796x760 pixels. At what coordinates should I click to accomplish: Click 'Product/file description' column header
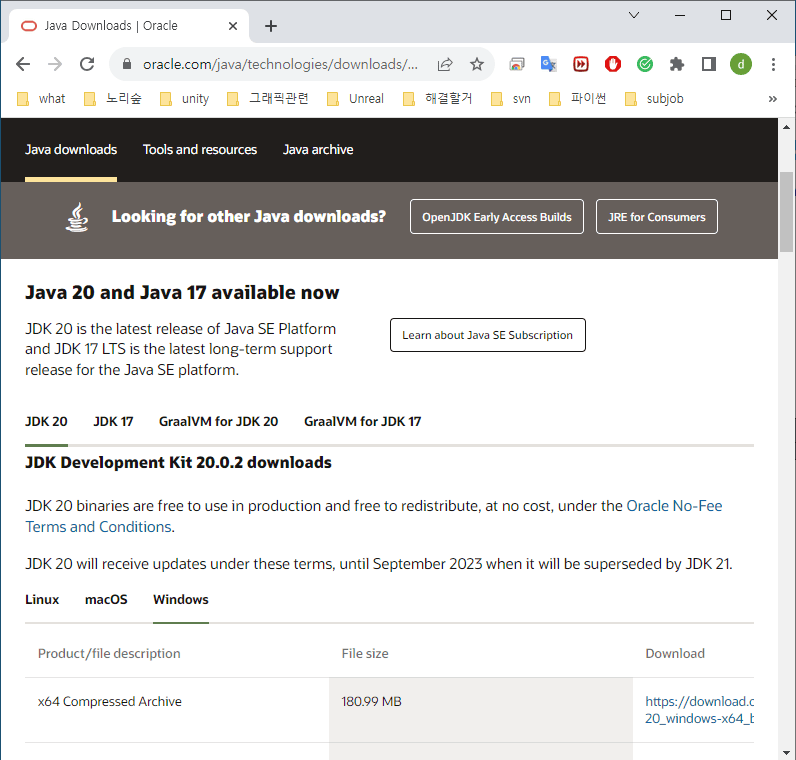(109, 653)
